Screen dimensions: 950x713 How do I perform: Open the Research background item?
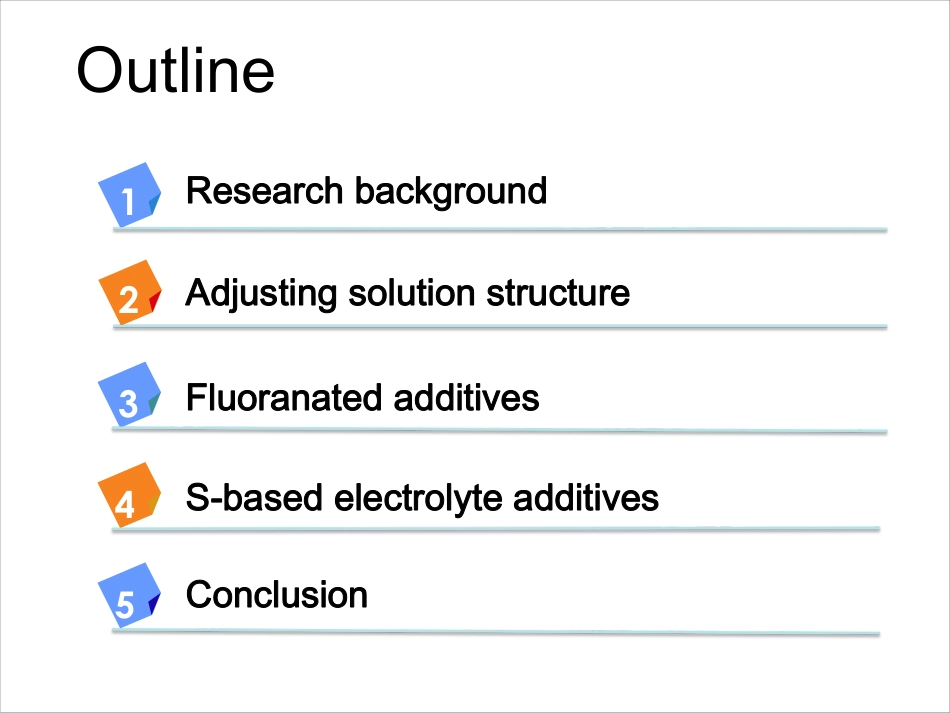(367, 191)
